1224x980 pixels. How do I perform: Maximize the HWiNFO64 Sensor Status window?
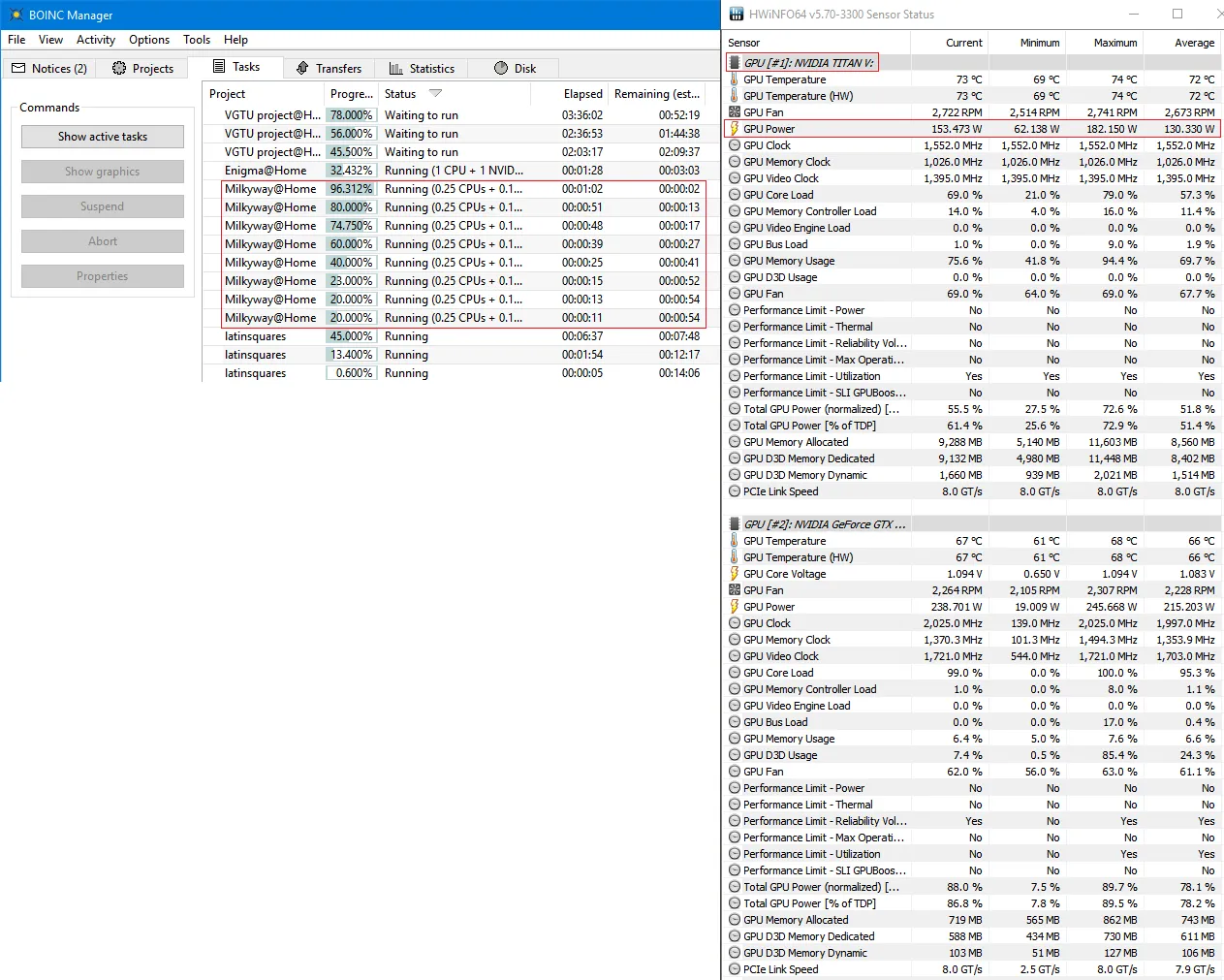click(x=1177, y=14)
